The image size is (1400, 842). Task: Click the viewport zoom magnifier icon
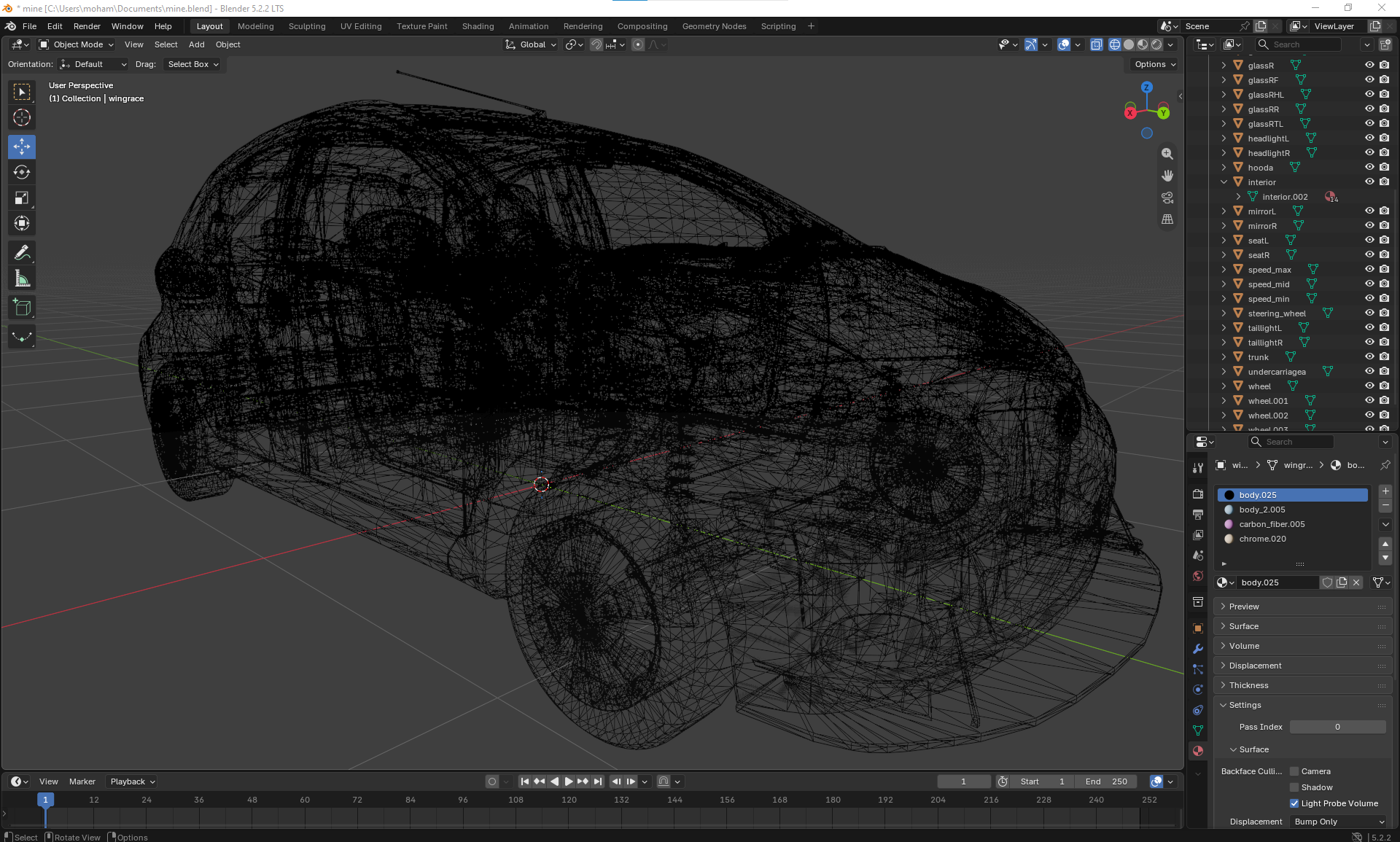click(1167, 154)
